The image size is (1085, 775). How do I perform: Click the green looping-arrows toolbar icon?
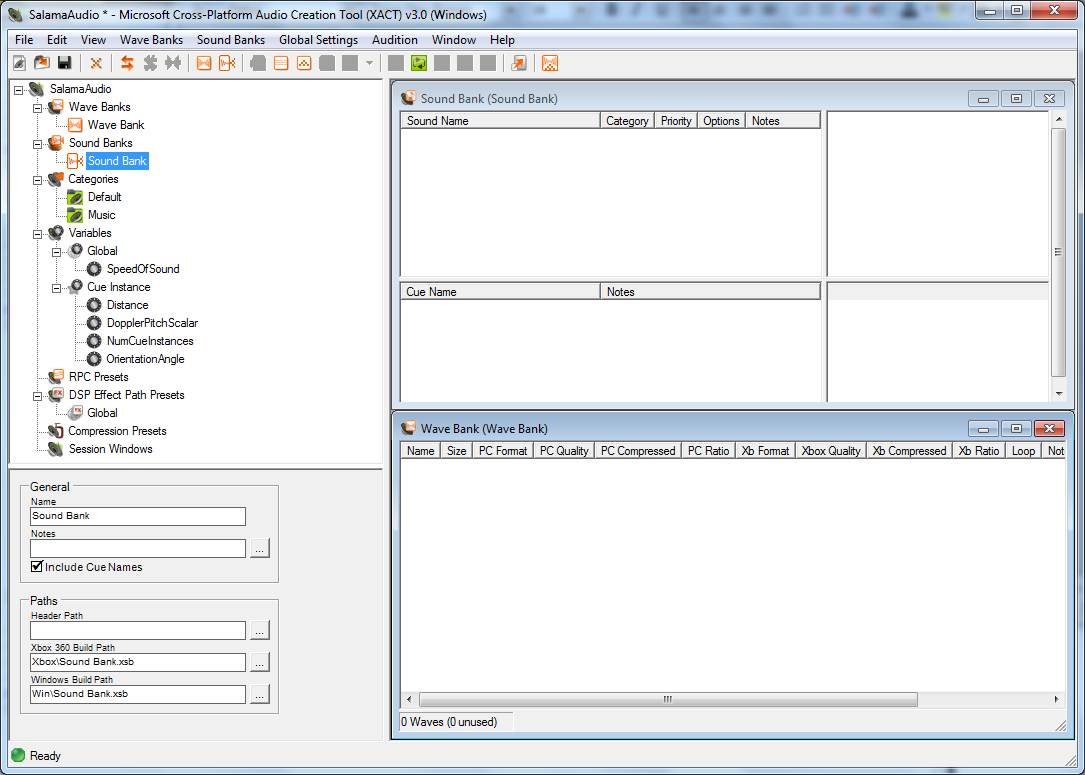[x=419, y=63]
